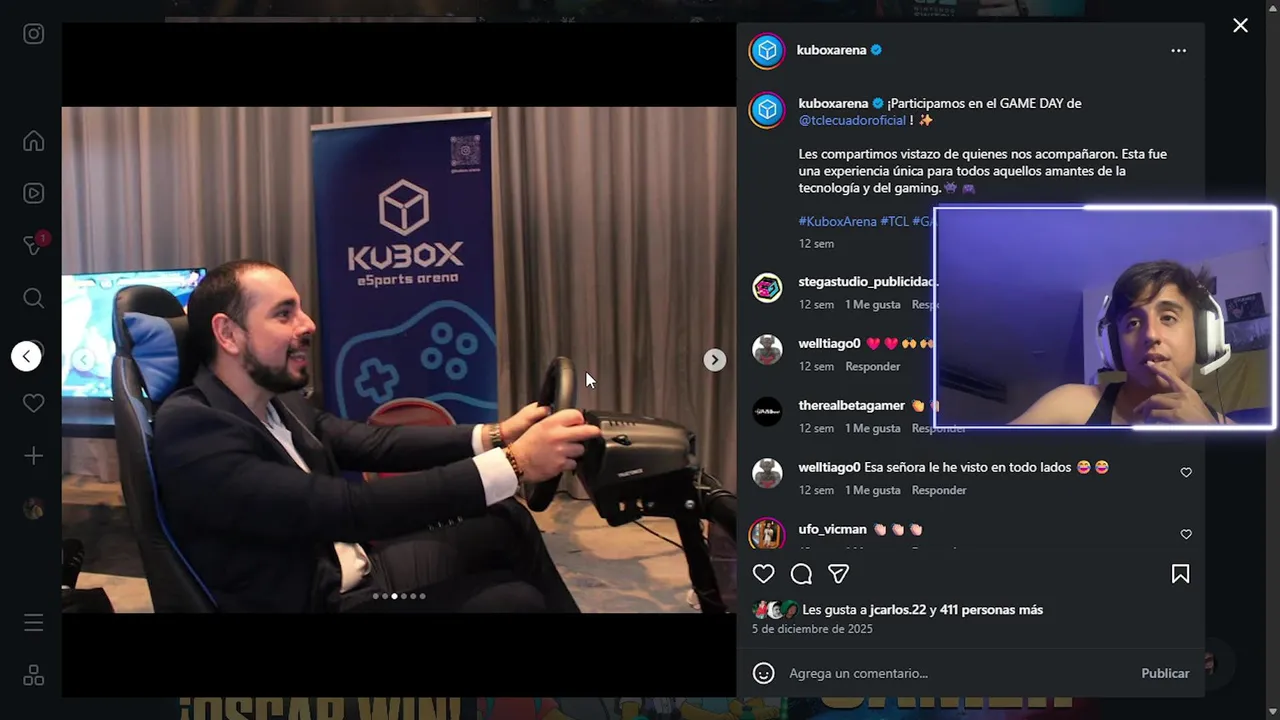Open Notifications heart in sidebar
The width and height of the screenshot is (1280, 720).
click(x=34, y=403)
